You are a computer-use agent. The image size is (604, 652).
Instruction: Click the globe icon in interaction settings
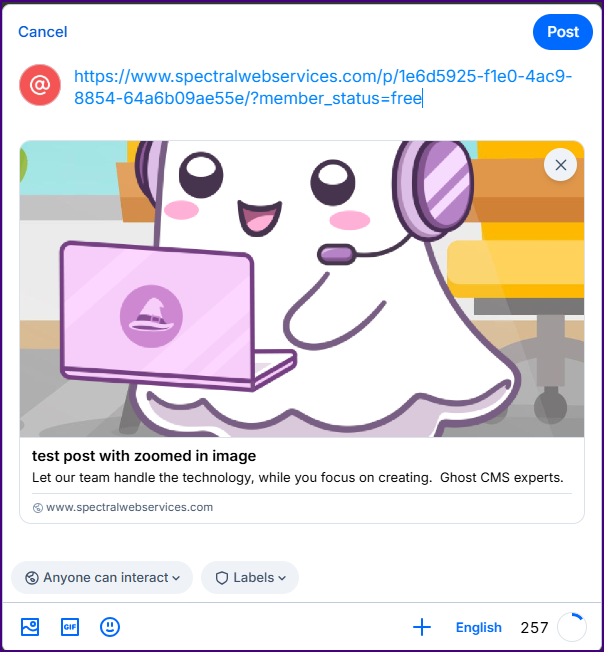31,577
